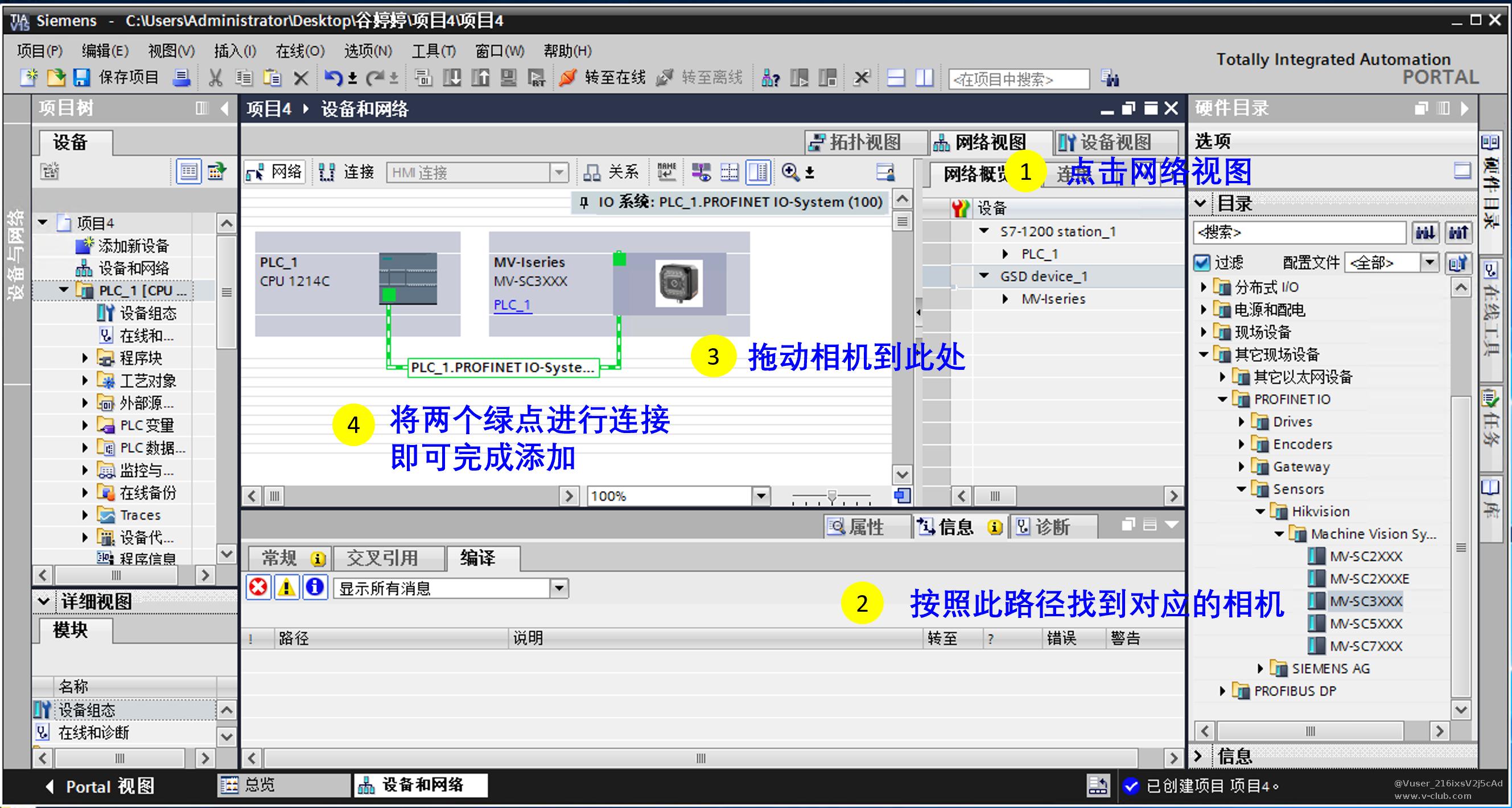
Task: Click the MV-SC3XXX camera device image
Action: tap(678, 284)
